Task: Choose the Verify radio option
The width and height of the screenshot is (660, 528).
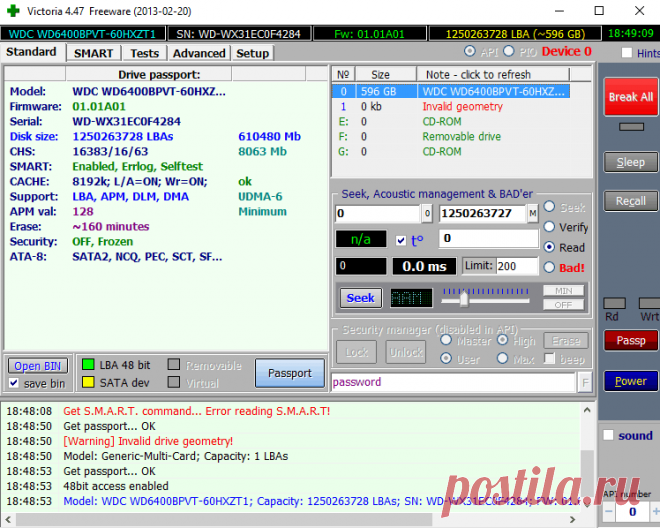Action: 549,227
